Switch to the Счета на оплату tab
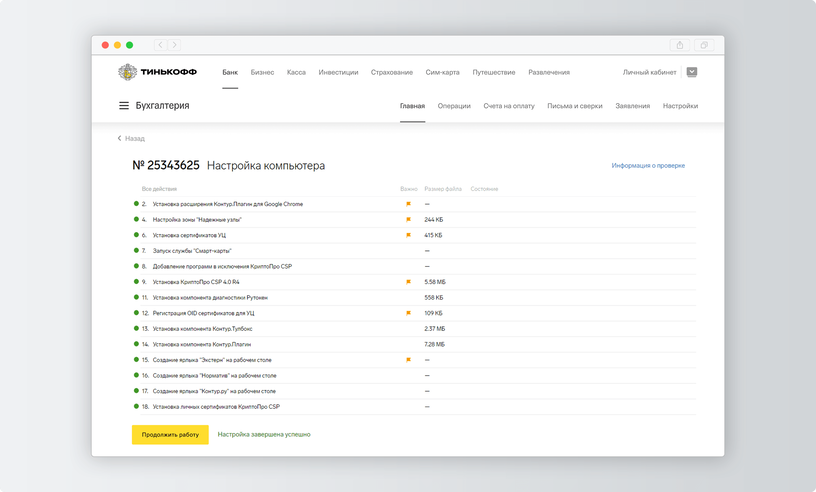 pyautogui.click(x=509, y=106)
